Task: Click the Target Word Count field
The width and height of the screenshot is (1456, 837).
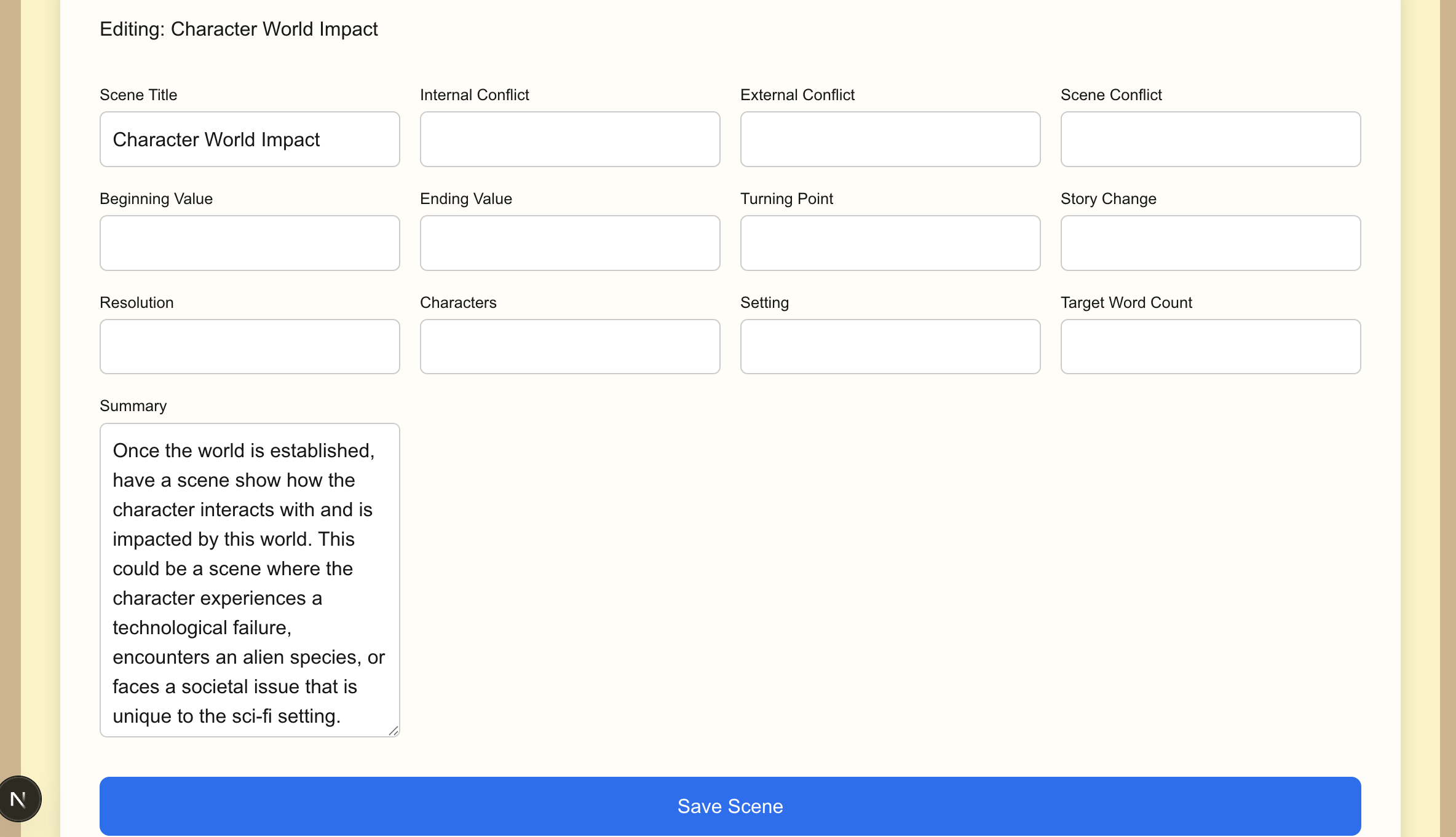Action: tap(1211, 347)
